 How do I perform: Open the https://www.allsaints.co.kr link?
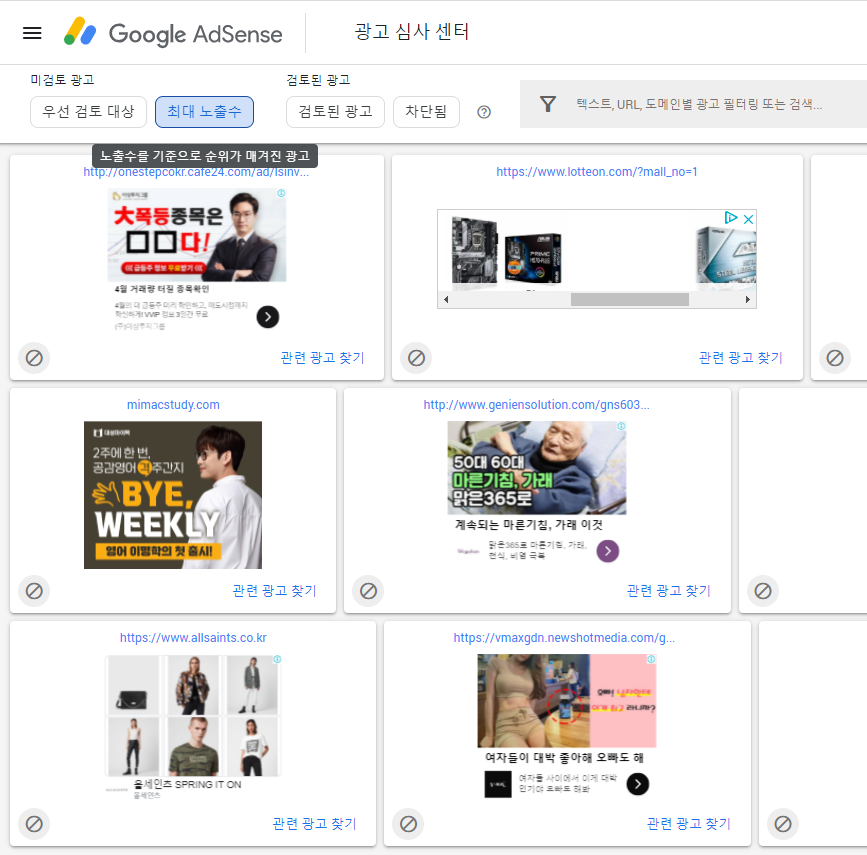click(193, 638)
